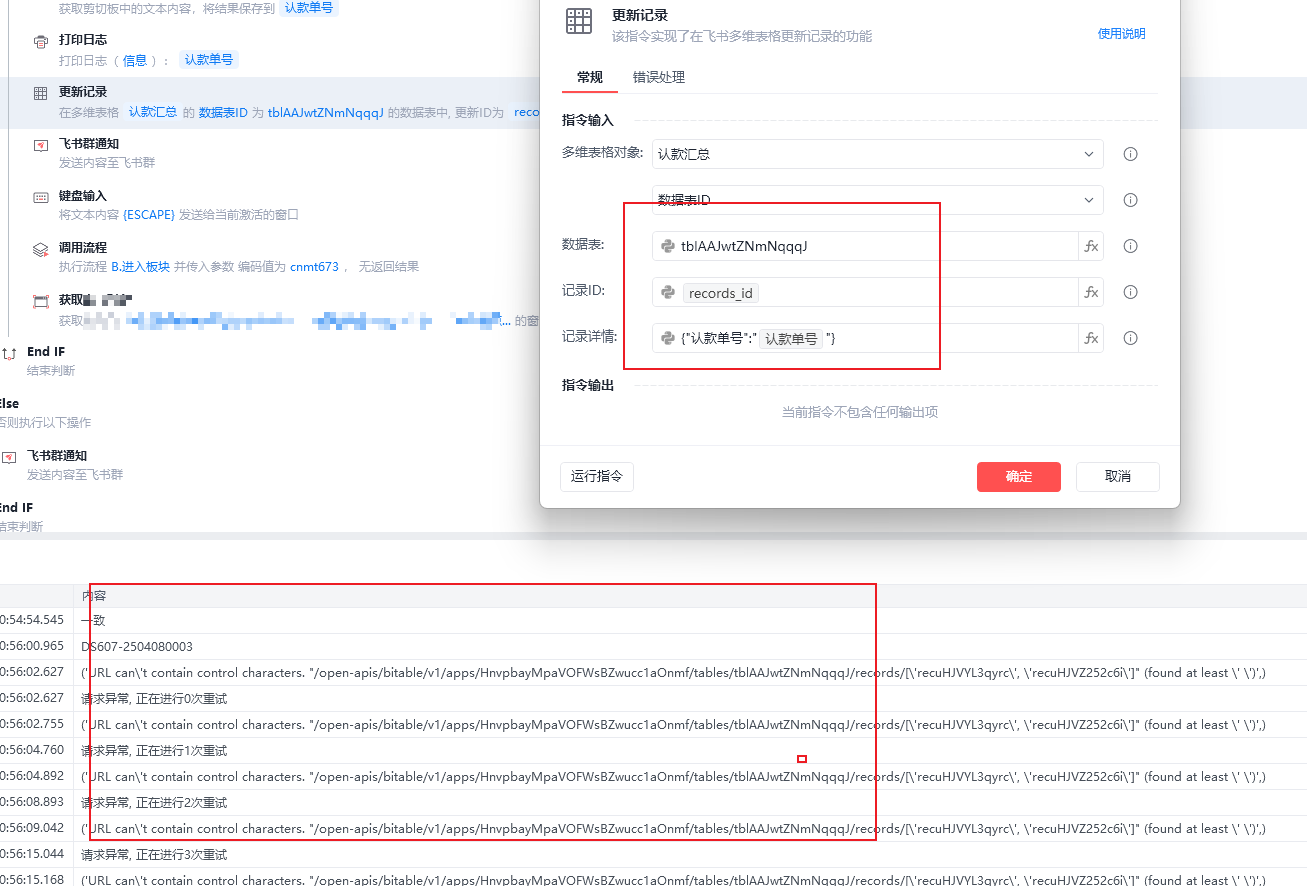
Task: Click the 当前指令不包含任何输出项 message
Action: click(x=860, y=412)
